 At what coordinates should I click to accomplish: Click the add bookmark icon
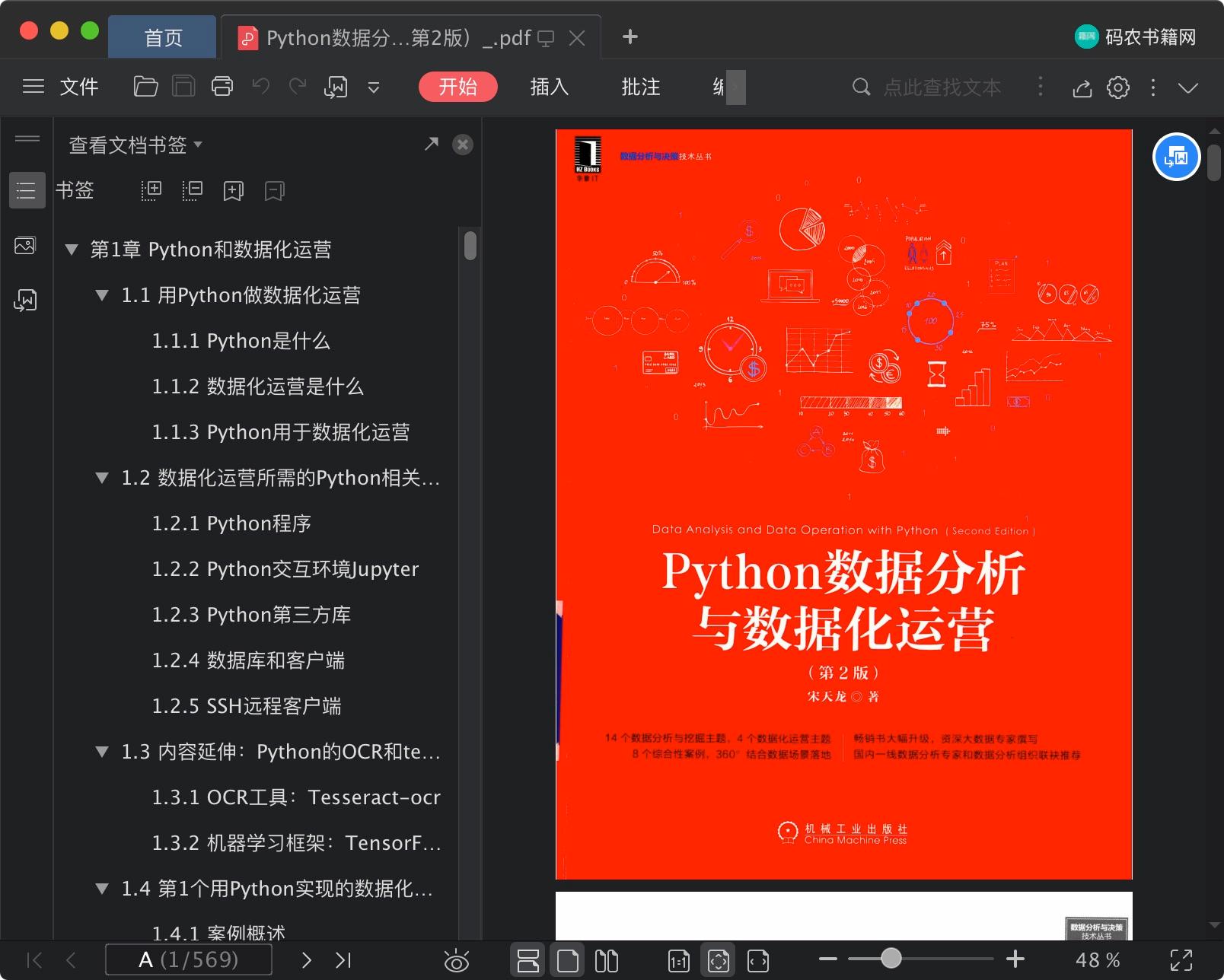pyautogui.click(x=234, y=190)
